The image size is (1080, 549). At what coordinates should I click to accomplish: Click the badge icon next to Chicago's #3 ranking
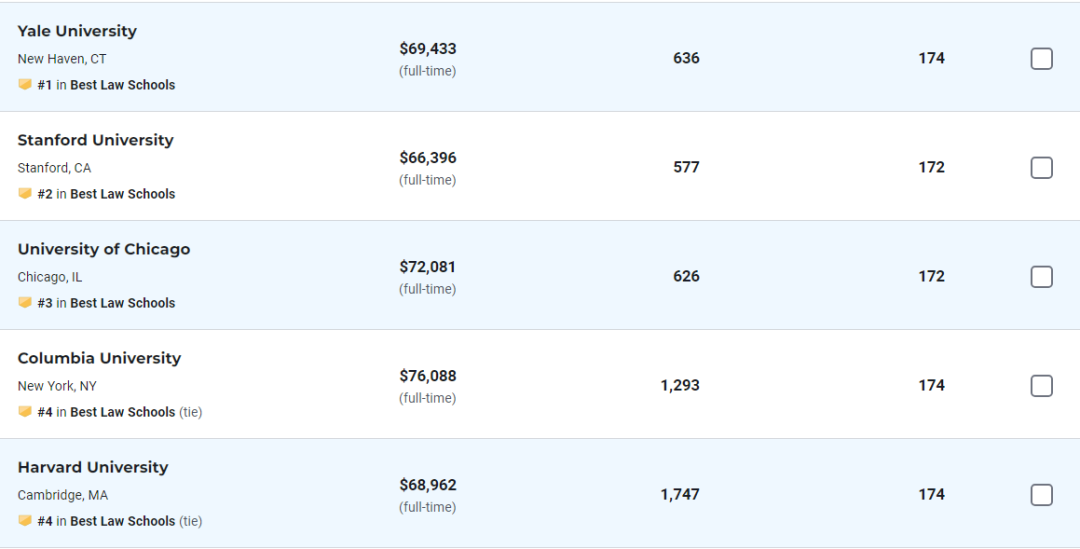point(25,302)
